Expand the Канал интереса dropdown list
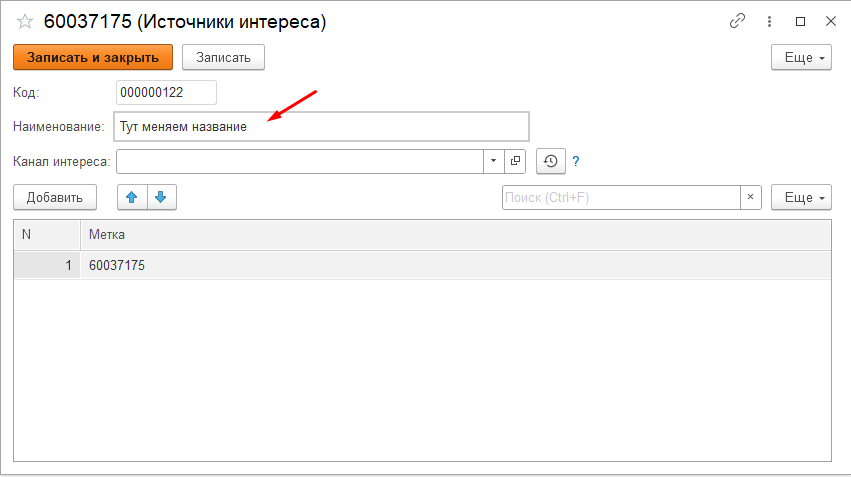 pos(493,161)
